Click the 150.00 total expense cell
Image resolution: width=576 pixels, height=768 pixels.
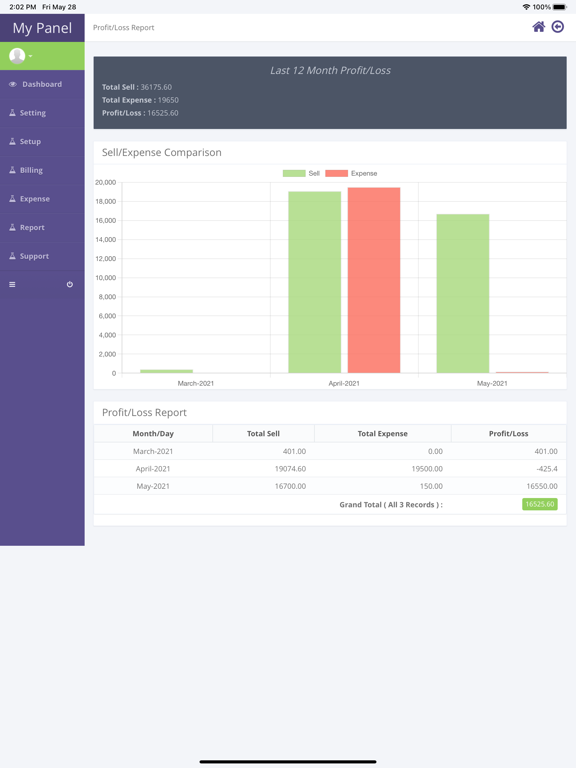tap(431, 486)
